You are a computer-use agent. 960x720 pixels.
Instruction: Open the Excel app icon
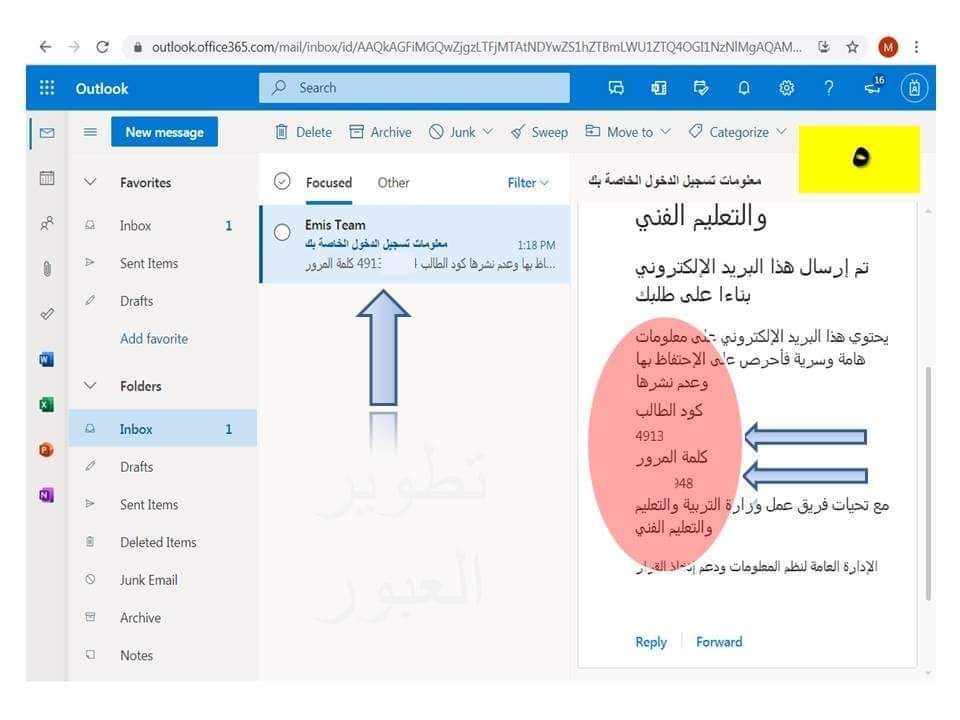pyautogui.click(x=47, y=405)
